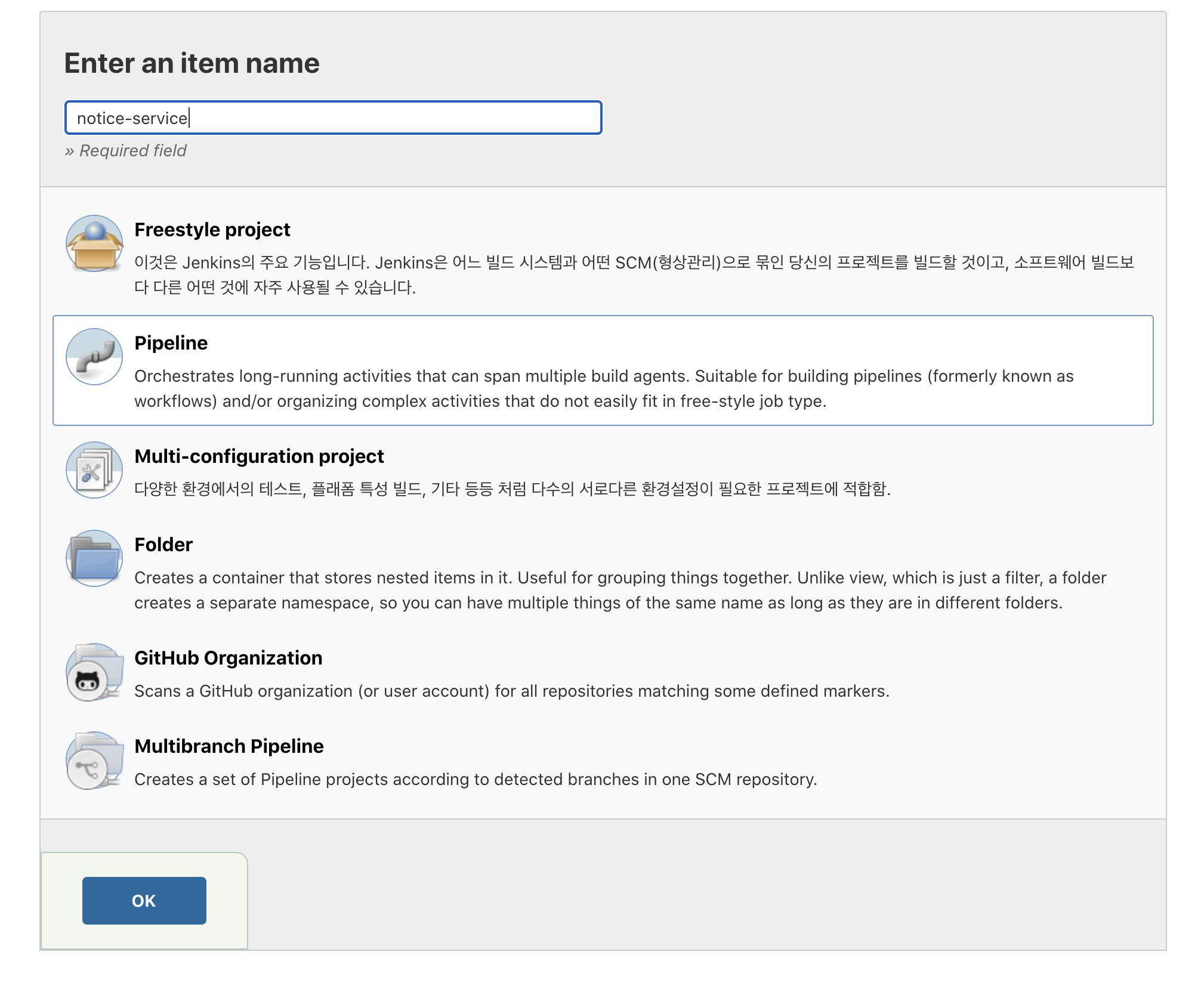Click the Multi-configuration project Korean description
Image resolution: width=1204 pixels, height=995 pixels.
(512, 489)
